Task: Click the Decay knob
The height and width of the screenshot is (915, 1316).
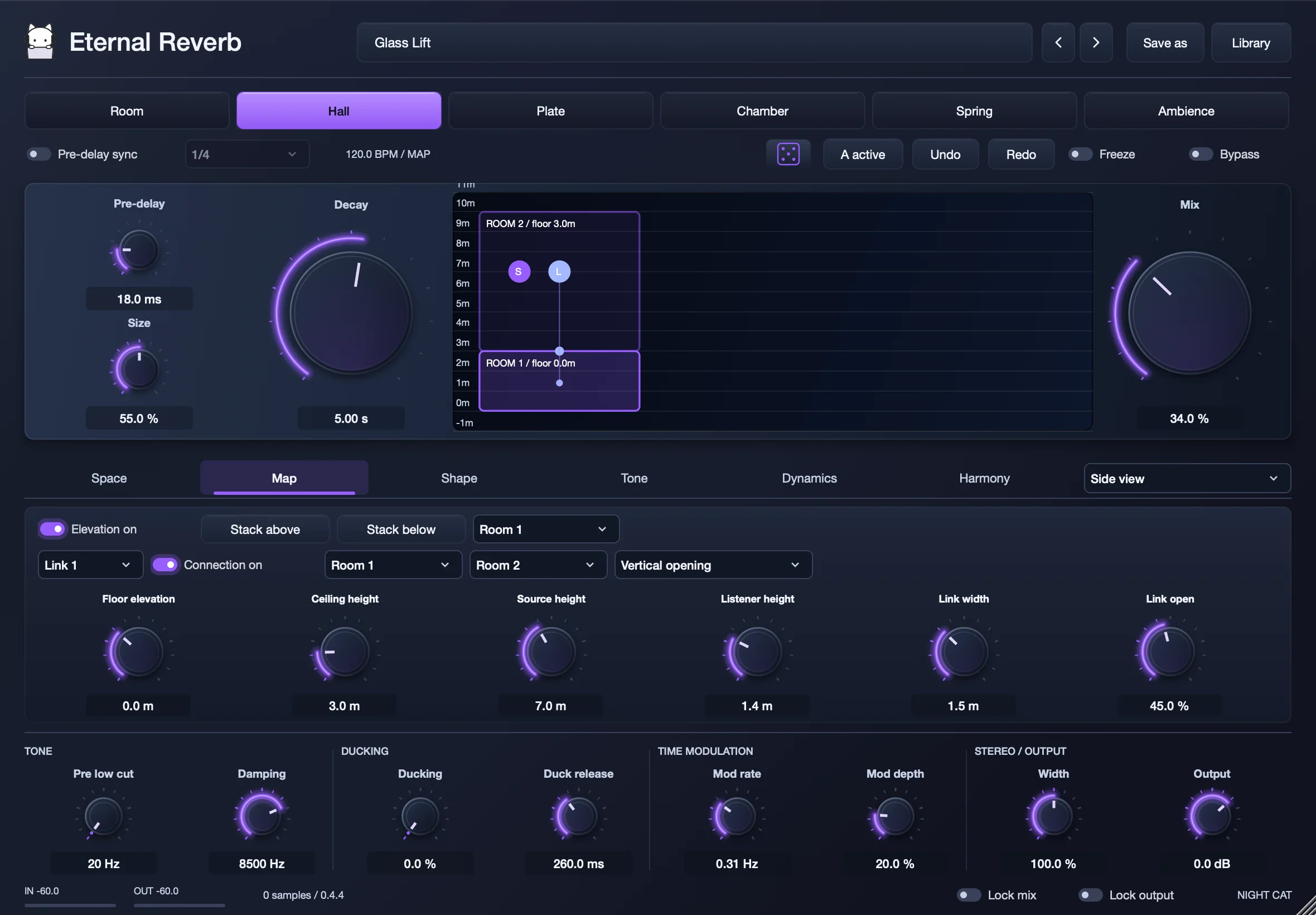Action: click(351, 314)
